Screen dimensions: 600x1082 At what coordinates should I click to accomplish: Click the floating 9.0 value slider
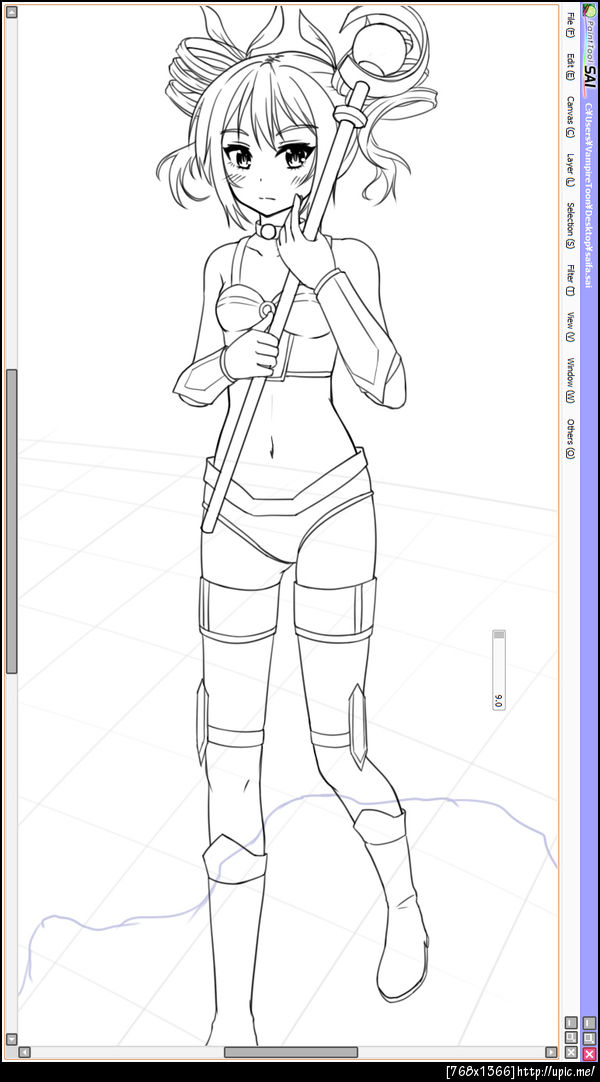[499, 670]
